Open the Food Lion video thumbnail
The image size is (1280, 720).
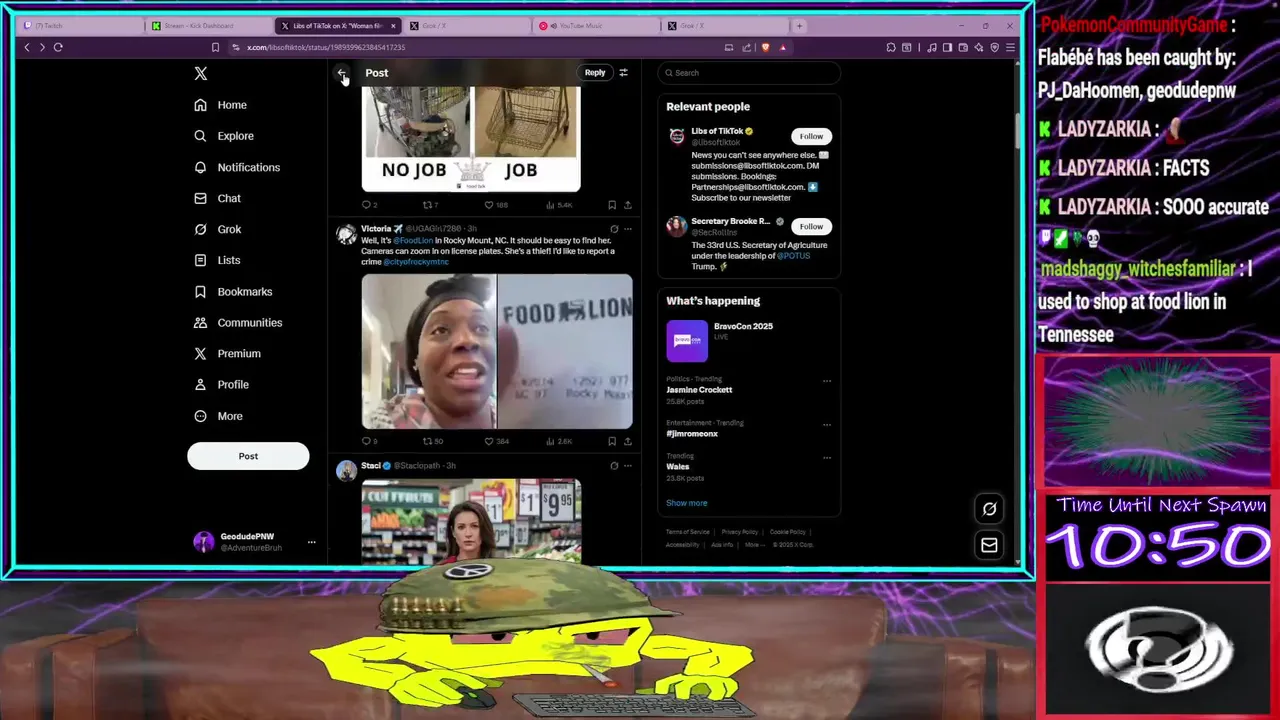coord(497,351)
